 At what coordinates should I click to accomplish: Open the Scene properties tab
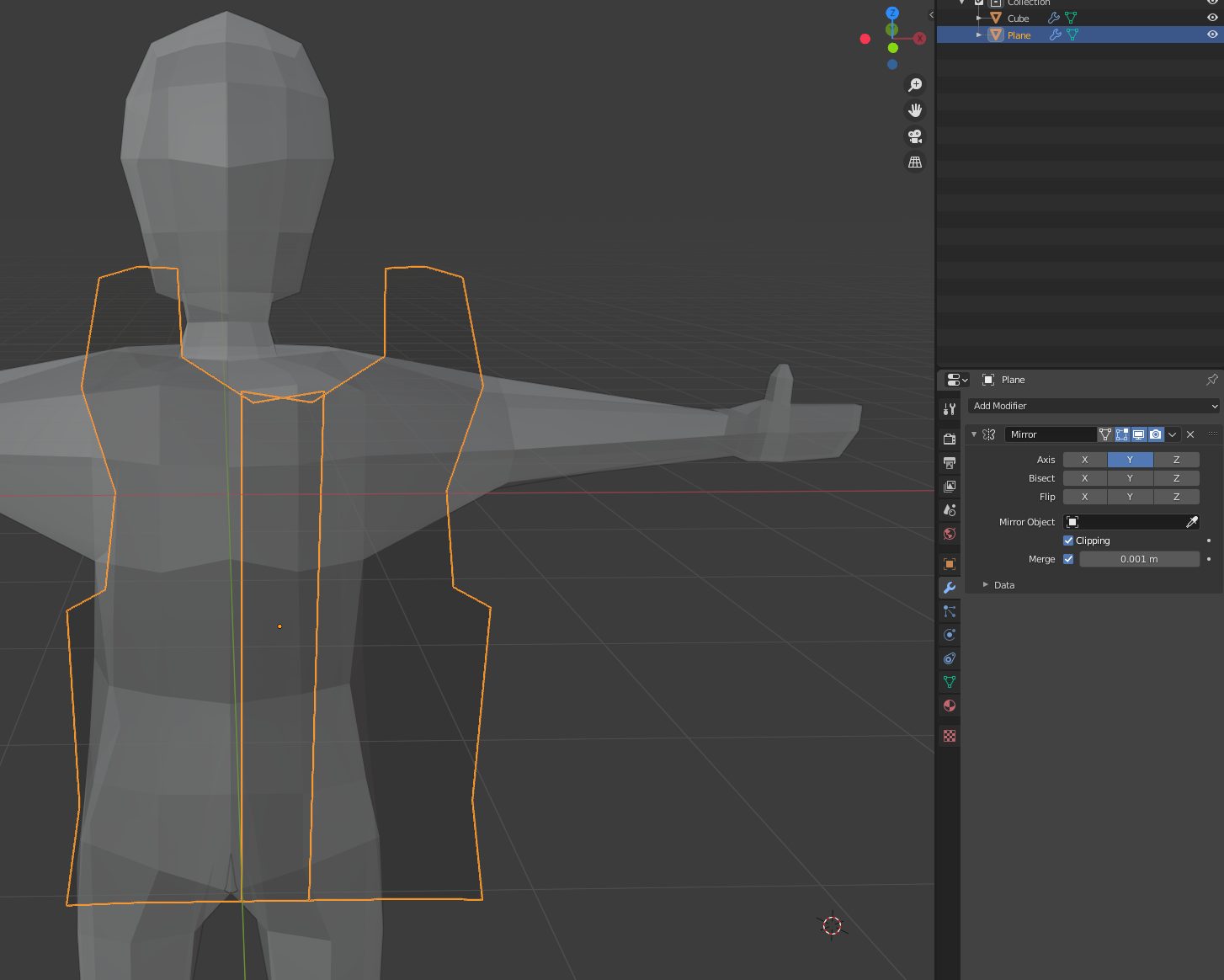(950, 509)
